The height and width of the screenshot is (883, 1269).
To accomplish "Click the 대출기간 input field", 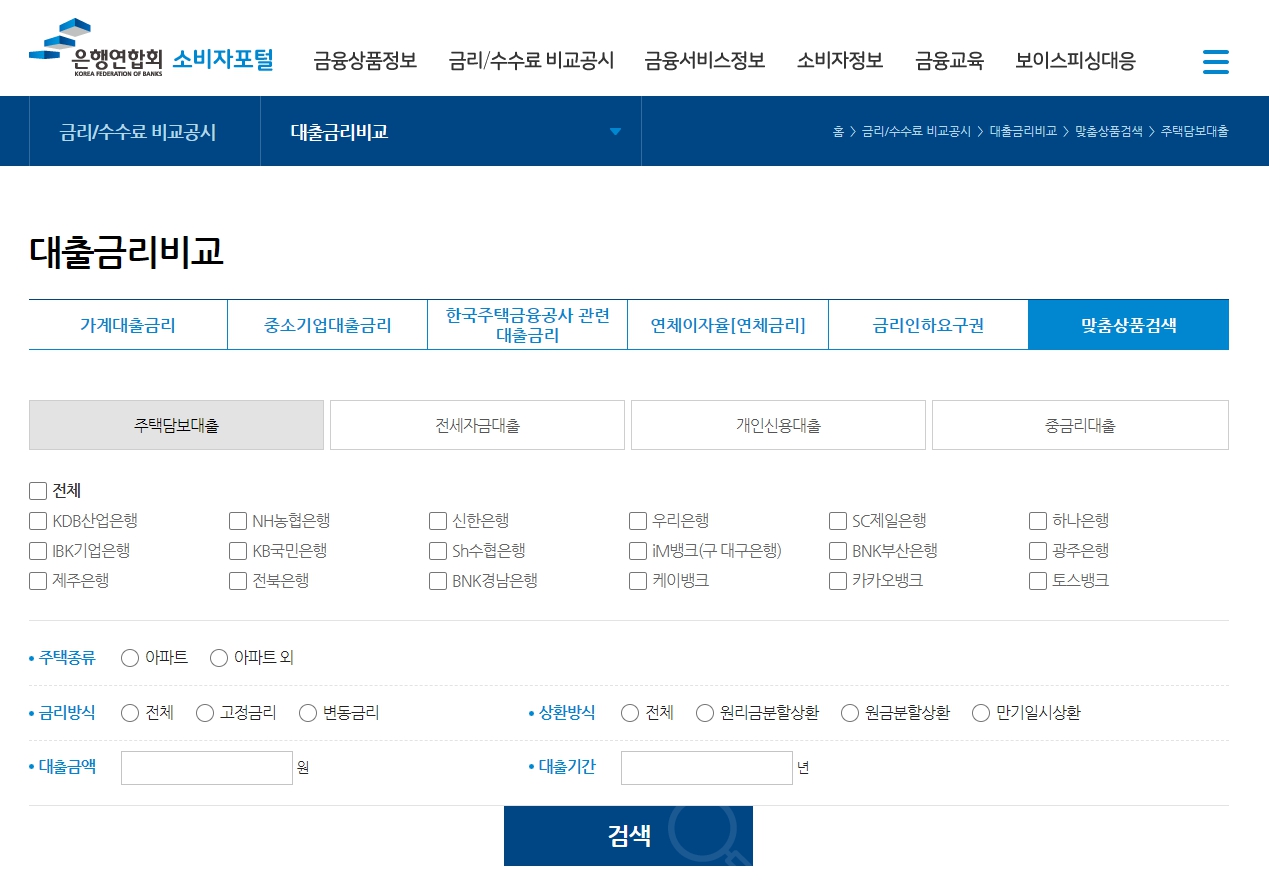I will coord(706,767).
